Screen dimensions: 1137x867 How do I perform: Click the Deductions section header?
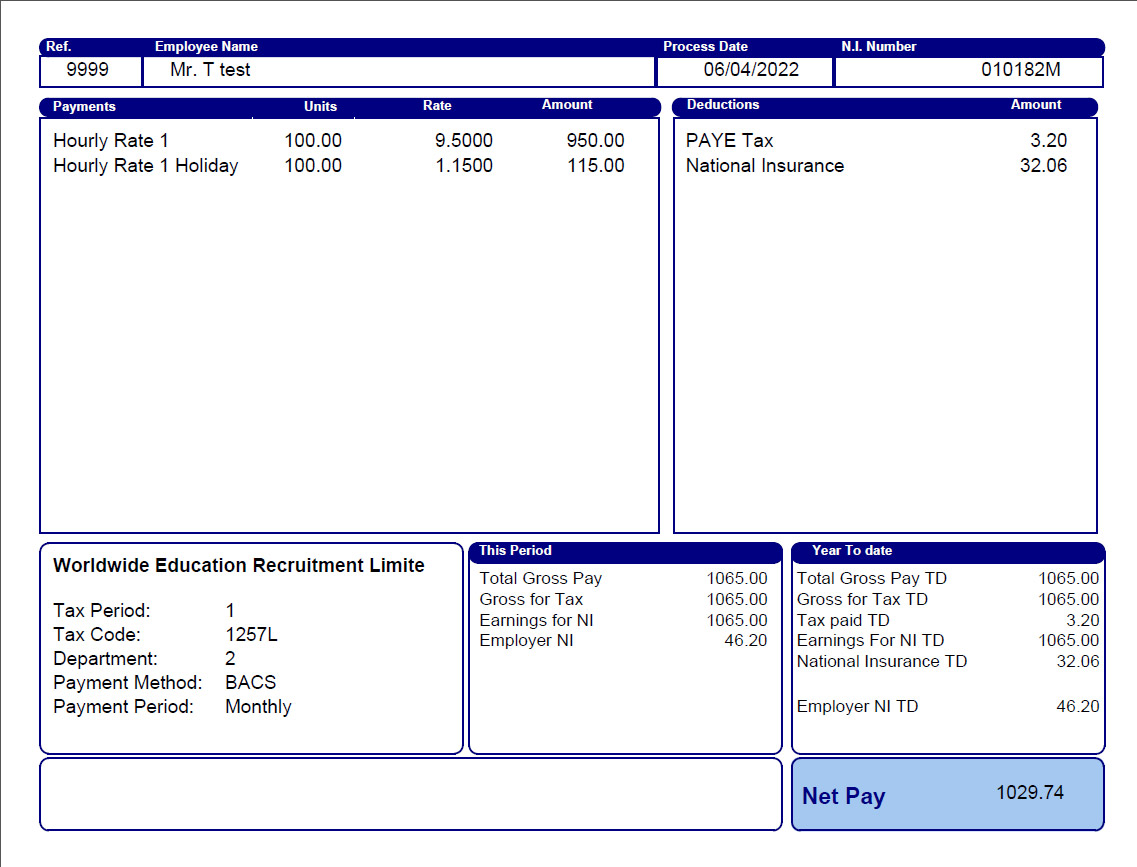pos(722,106)
